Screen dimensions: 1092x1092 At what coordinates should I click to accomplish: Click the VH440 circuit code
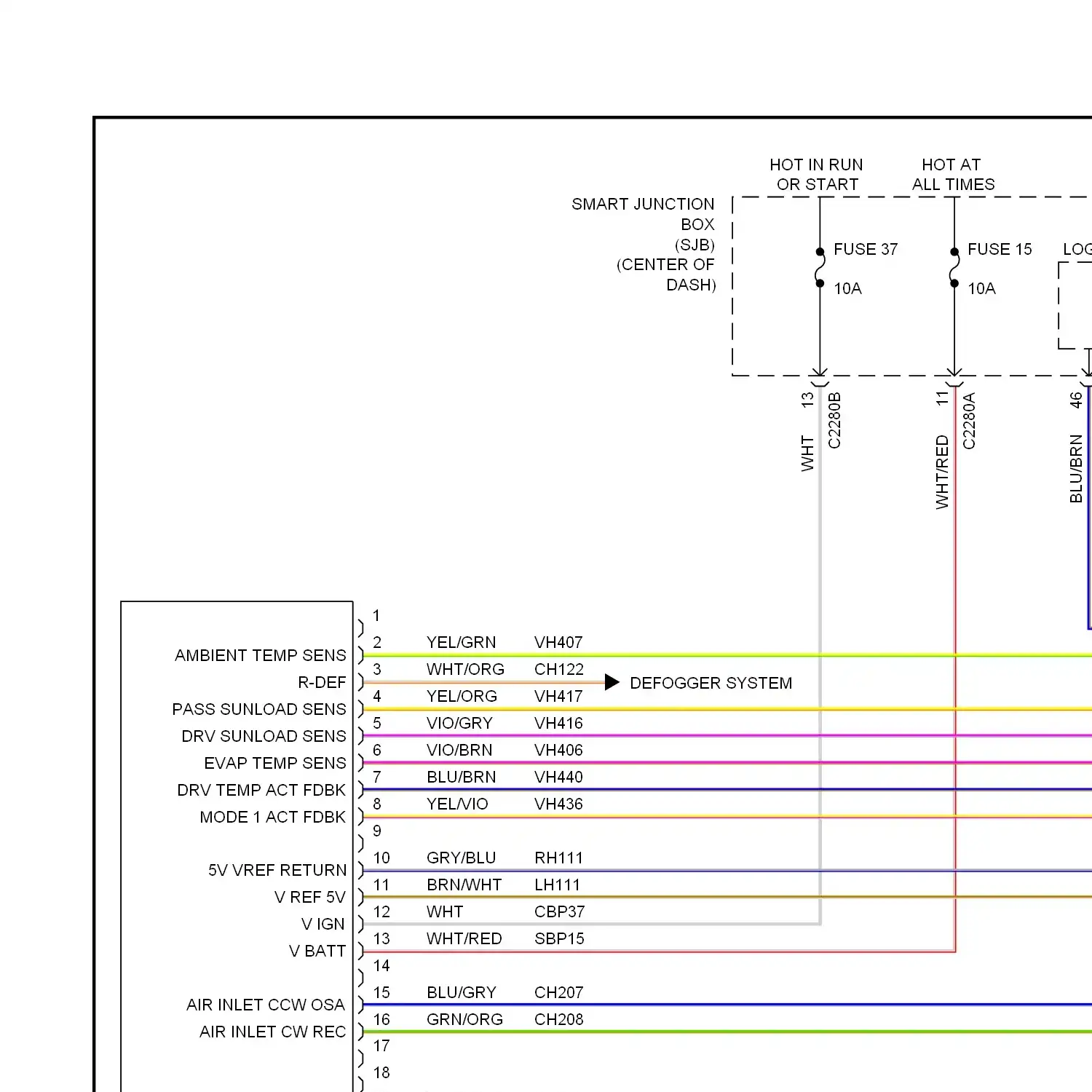tap(558, 777)
